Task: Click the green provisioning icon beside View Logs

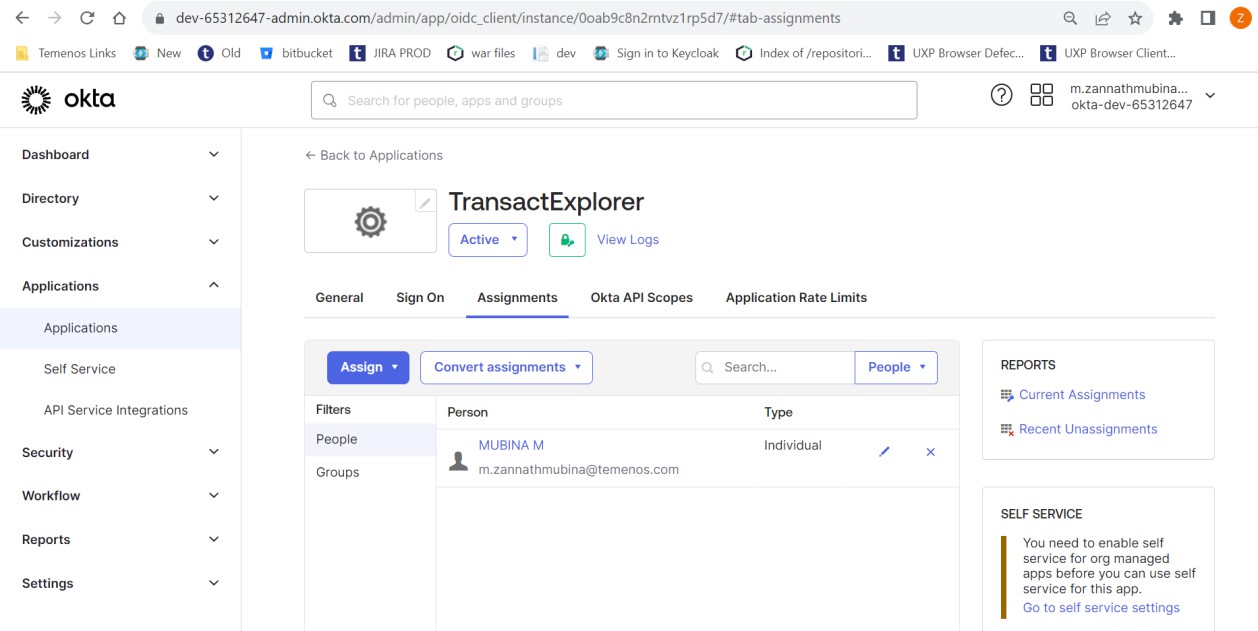Action: click(567, 240)
